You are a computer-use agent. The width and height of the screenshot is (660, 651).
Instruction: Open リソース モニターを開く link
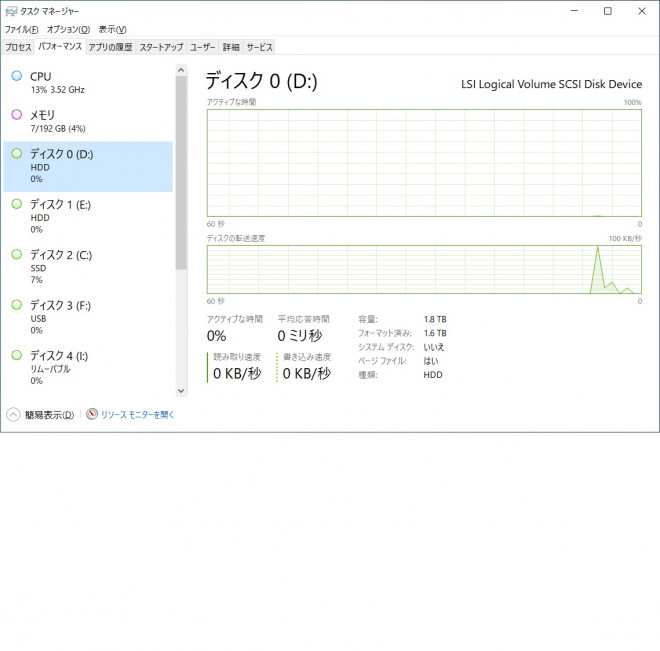[138, 415]
